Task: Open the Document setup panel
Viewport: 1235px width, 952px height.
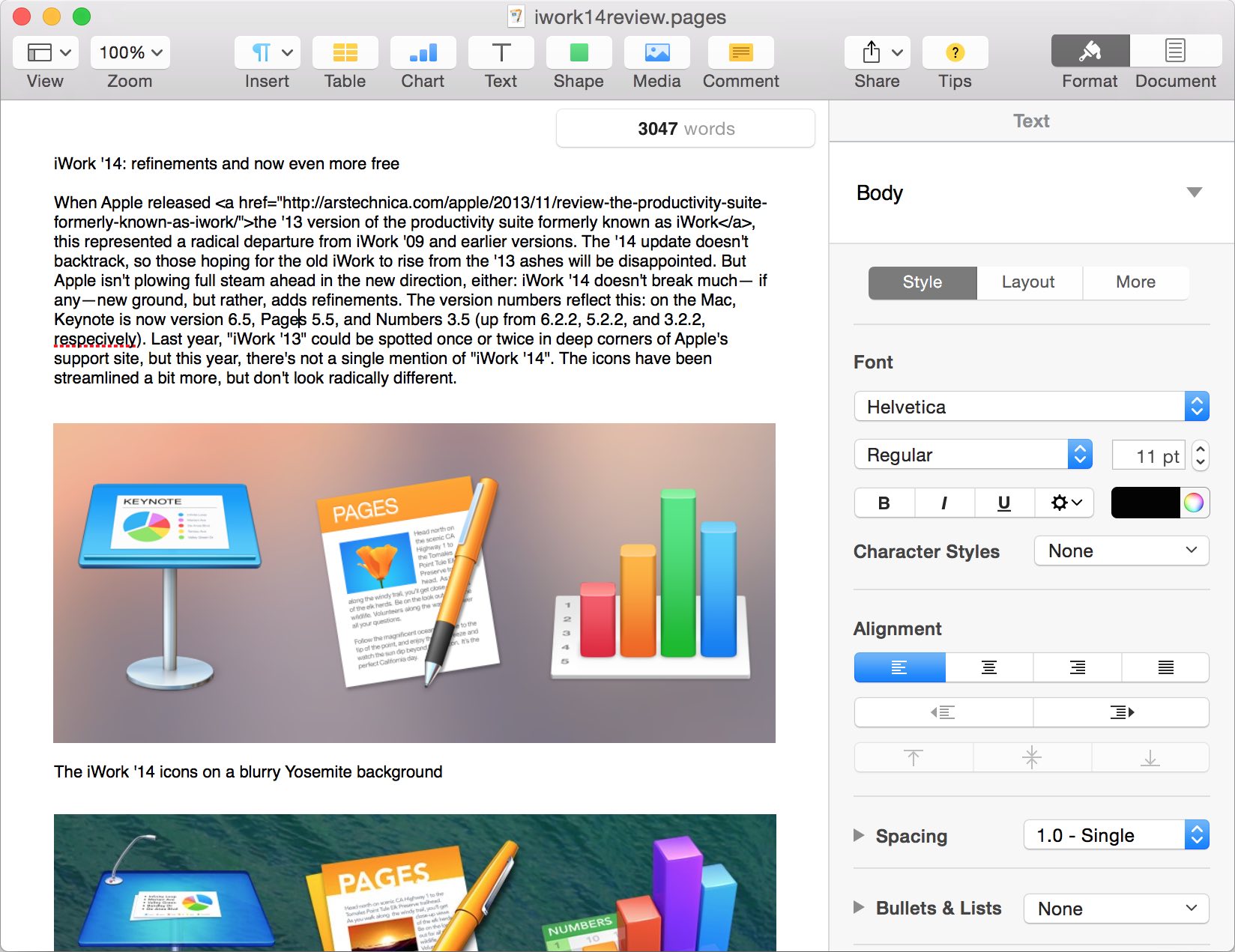Action: tap(1174, 52)
